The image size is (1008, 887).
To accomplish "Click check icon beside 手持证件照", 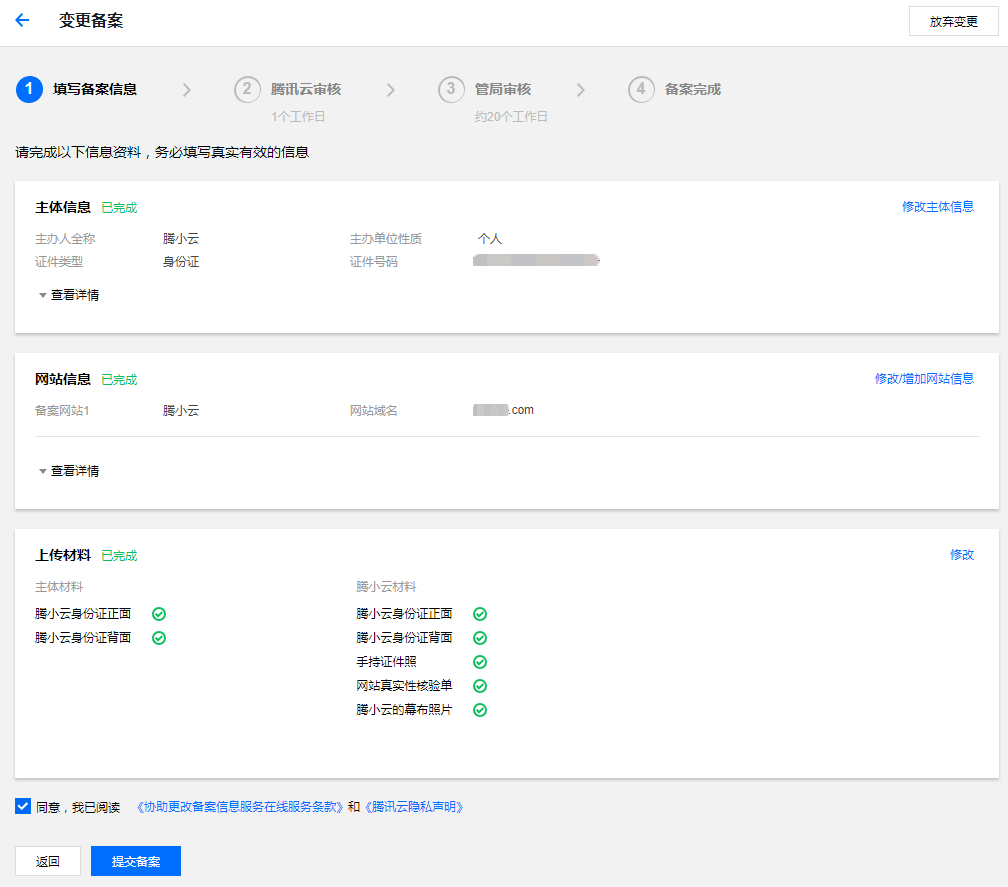I will click(480, 662).
